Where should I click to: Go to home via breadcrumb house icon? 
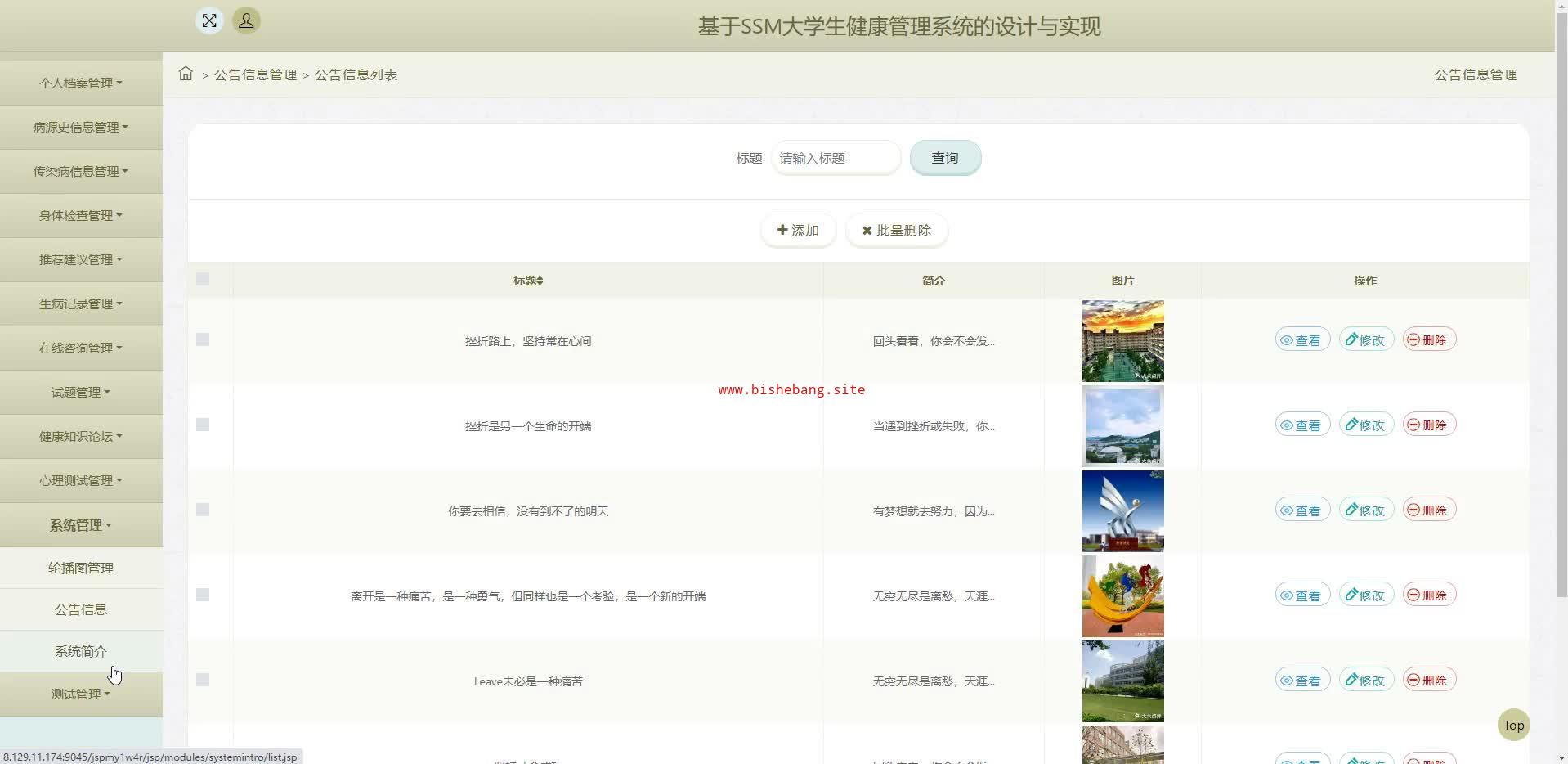click(x=186, y=74)
